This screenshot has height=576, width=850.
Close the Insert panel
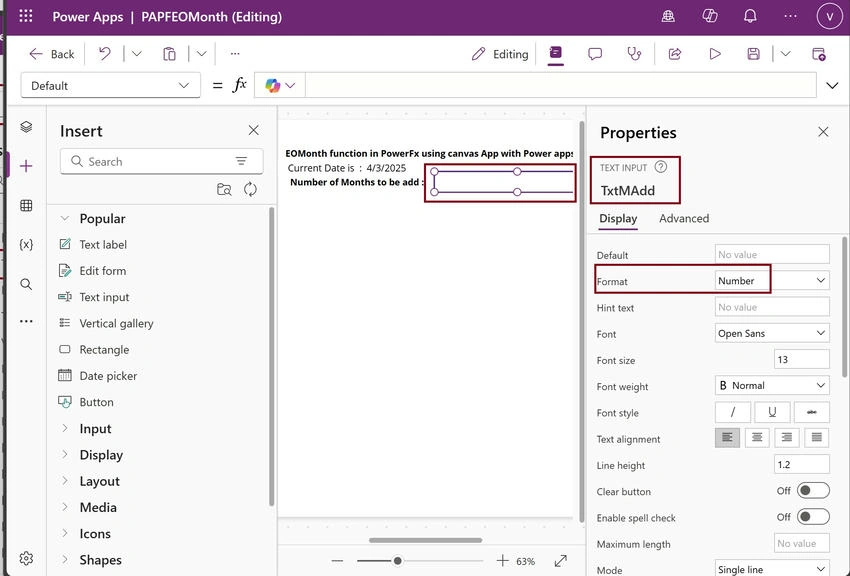253,130
